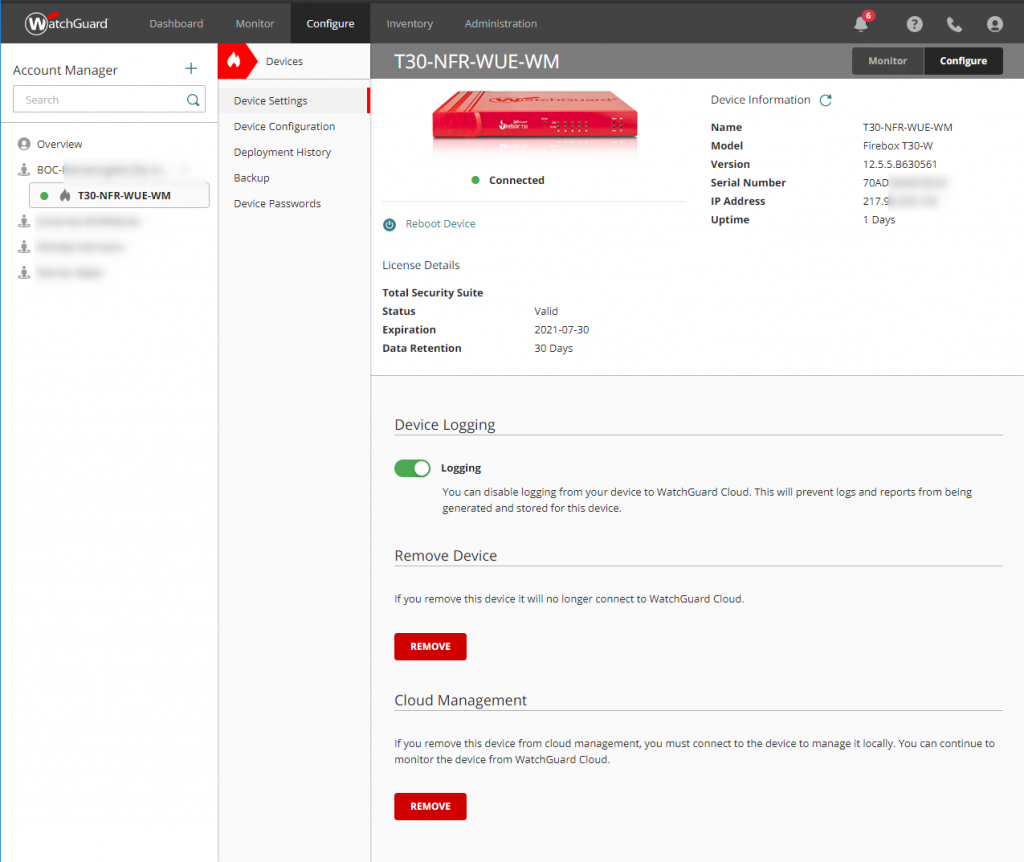1024x862 pixels.
Task: Click REMOVE under Remove Device
Action: click(x=430, y=646)
